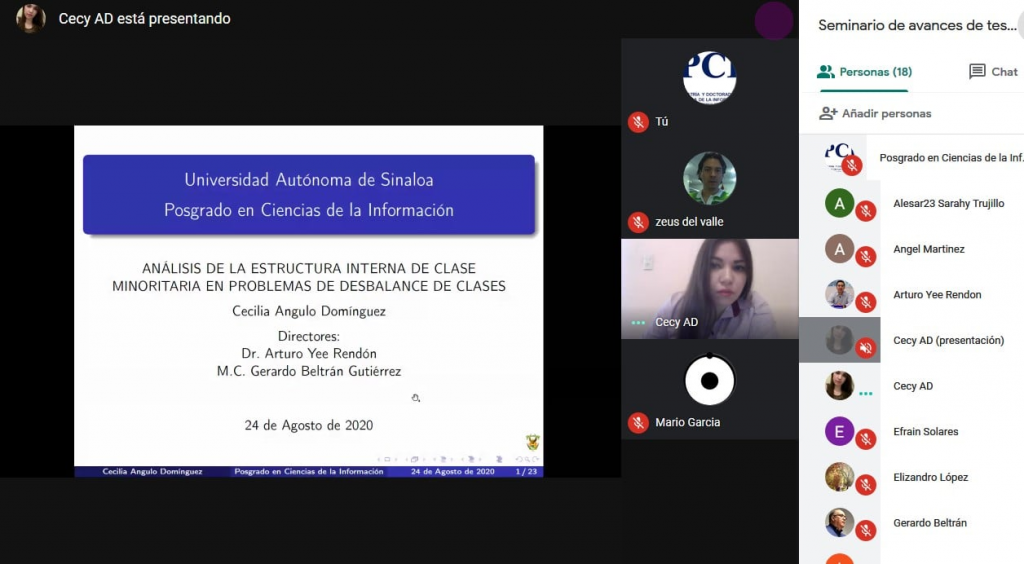Click Añadir personas button
1024x564 pixels.
pos(875,114)
